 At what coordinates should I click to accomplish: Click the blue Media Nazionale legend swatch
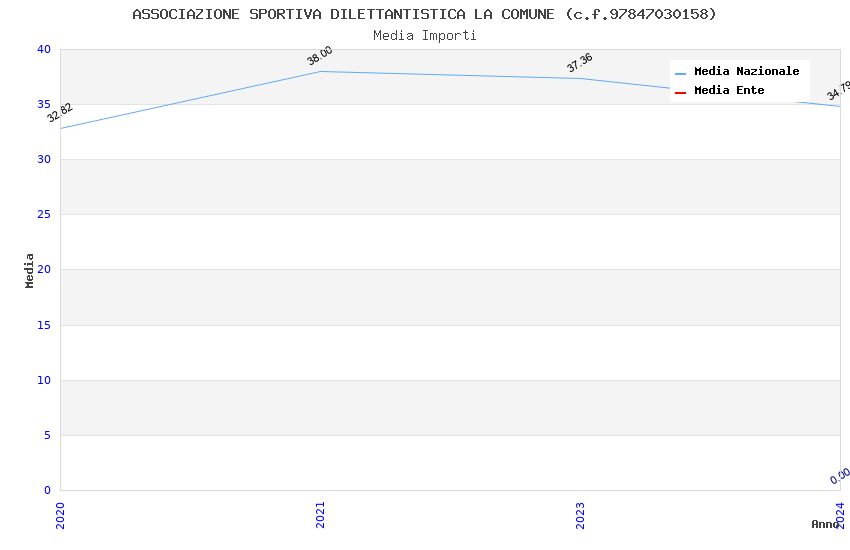coord(680,73)
